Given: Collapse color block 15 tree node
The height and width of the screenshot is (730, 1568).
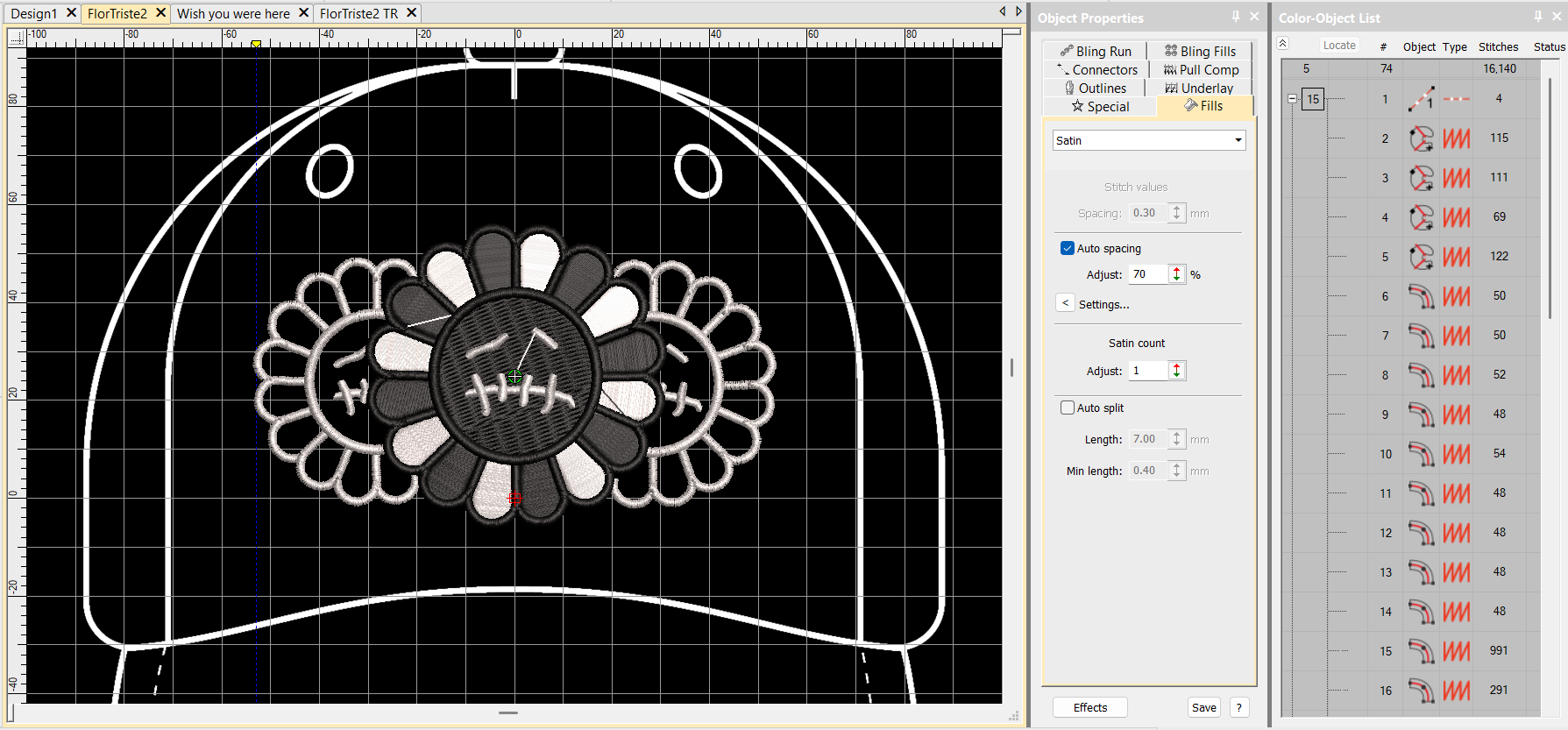Looking at the screenshot, I should tap(1292, 99).
